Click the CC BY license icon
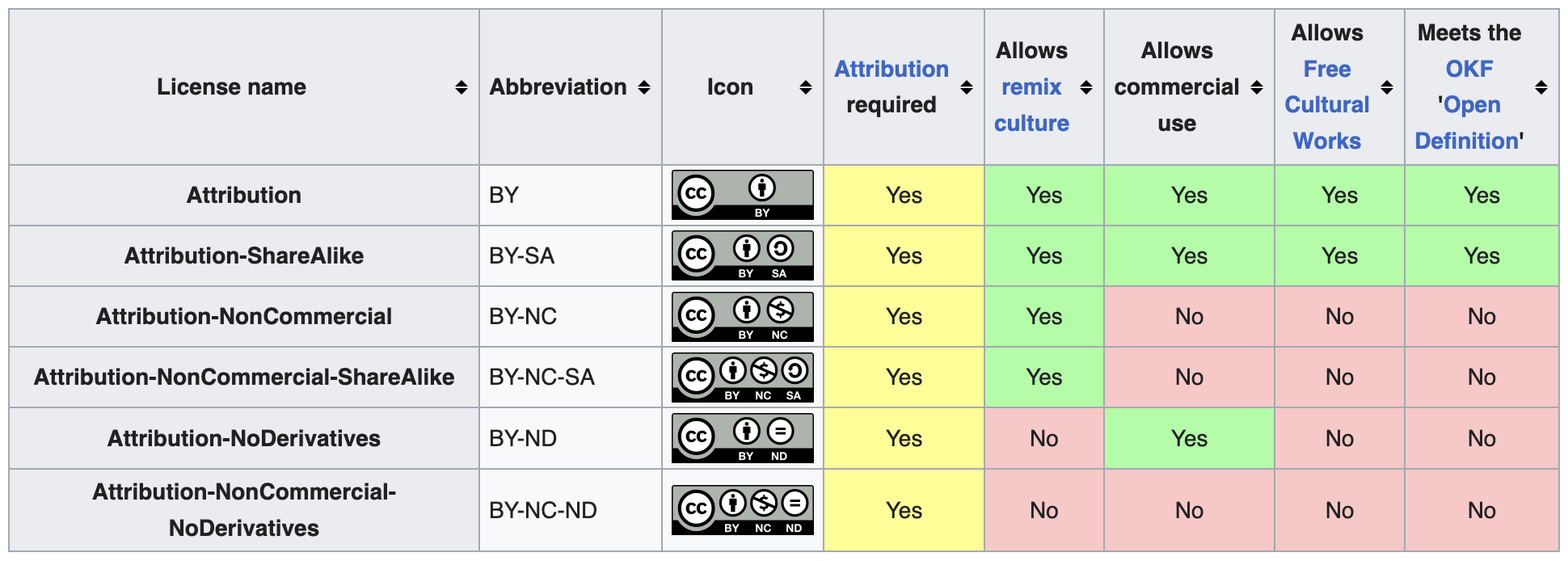This screenshot has height=561, width=1568. (x=742, y=195)
